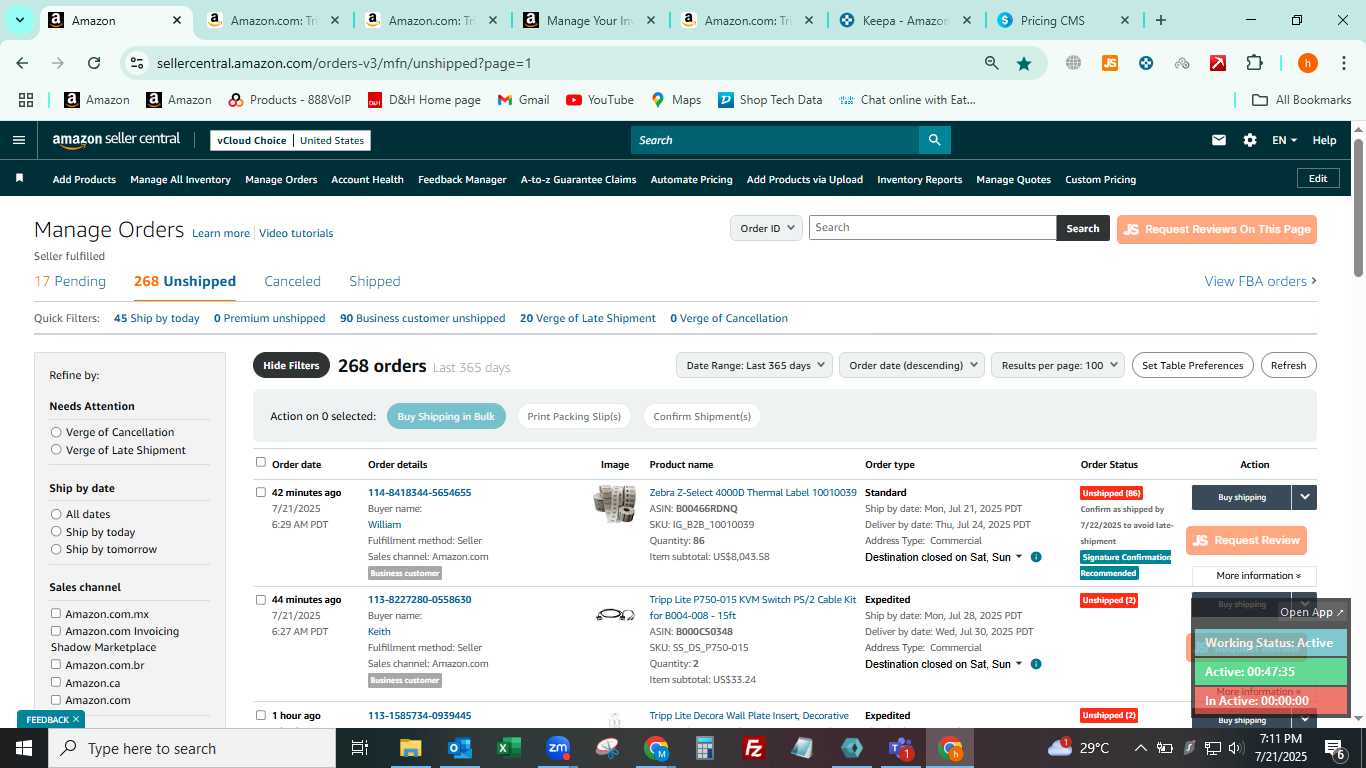Open the Chrome apps grid icon

[26, 100]
